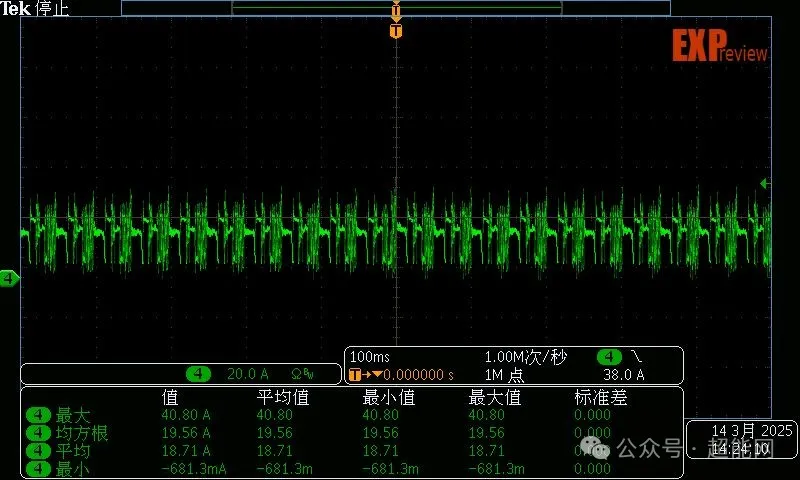Click channel 4 badge beside 平均 measurement
800x480 pixels.
[38, 451]
